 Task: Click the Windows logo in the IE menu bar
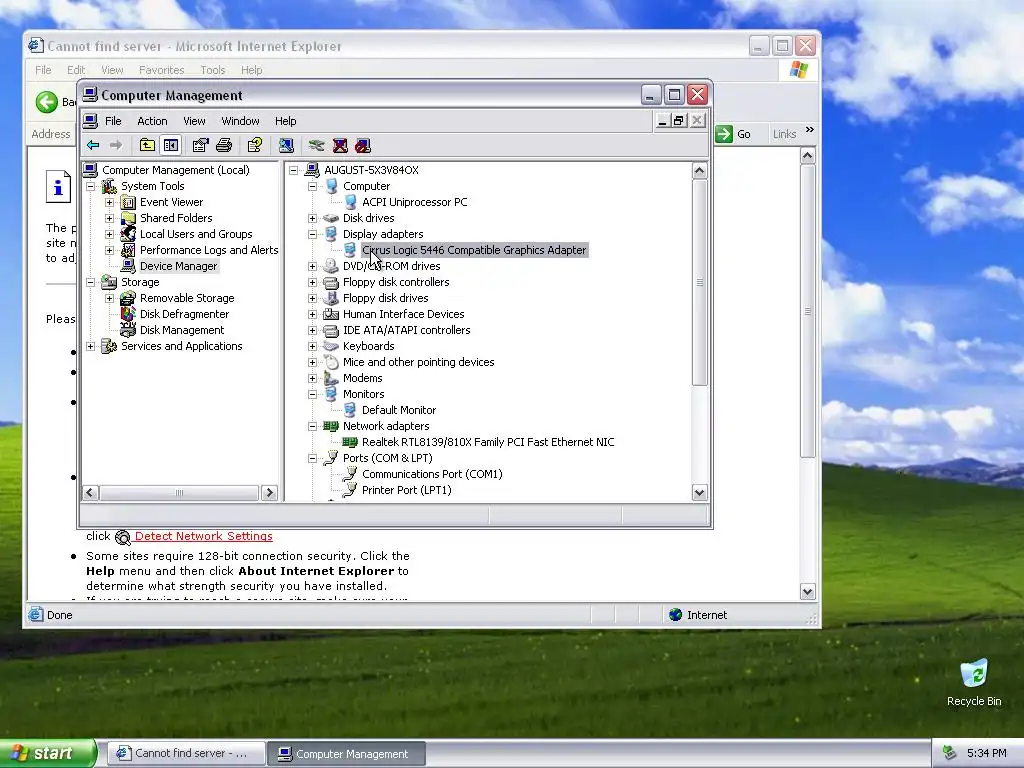pos(799,70)
